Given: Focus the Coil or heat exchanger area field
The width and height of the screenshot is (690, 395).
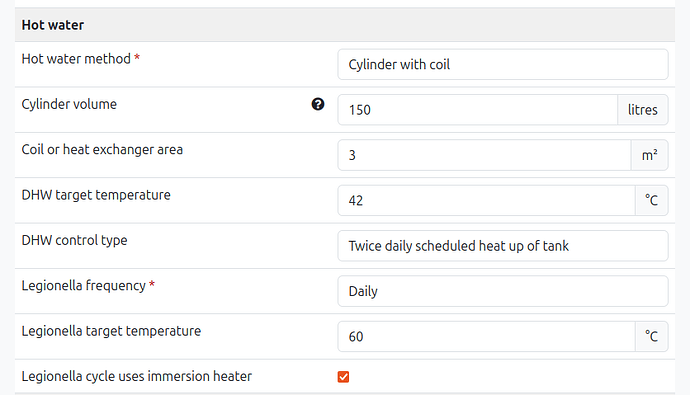Looking at the screenshot, I should pos(484,155).
